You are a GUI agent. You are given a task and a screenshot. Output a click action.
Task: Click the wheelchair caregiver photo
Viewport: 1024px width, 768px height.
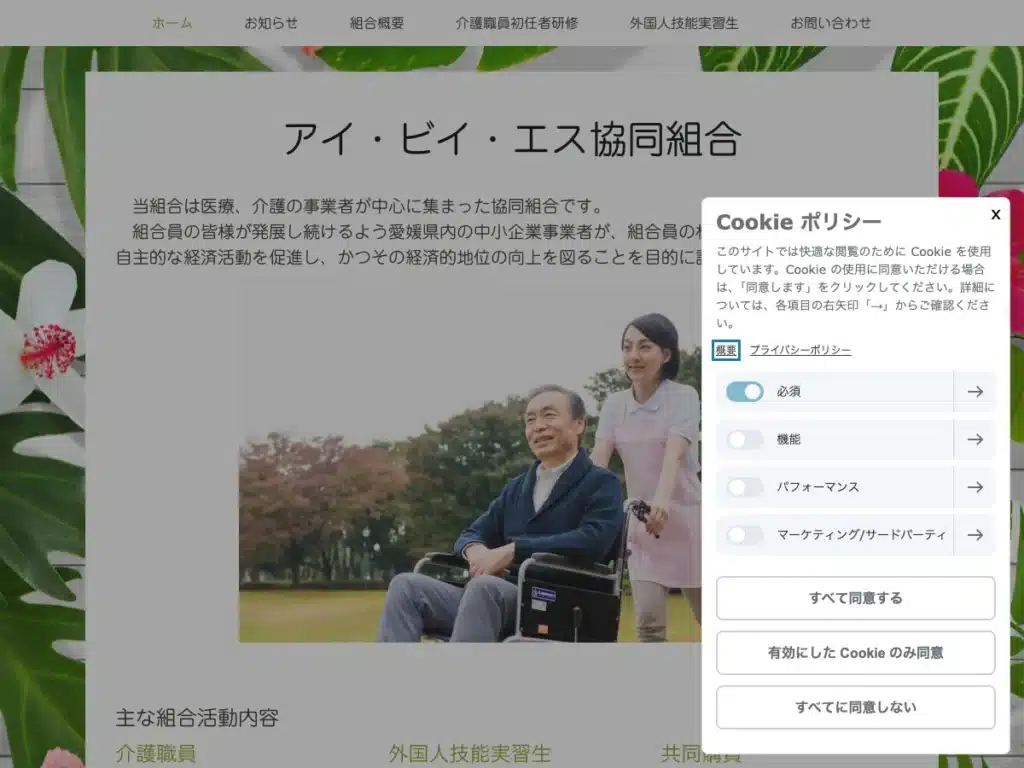[x=470, y=462]
